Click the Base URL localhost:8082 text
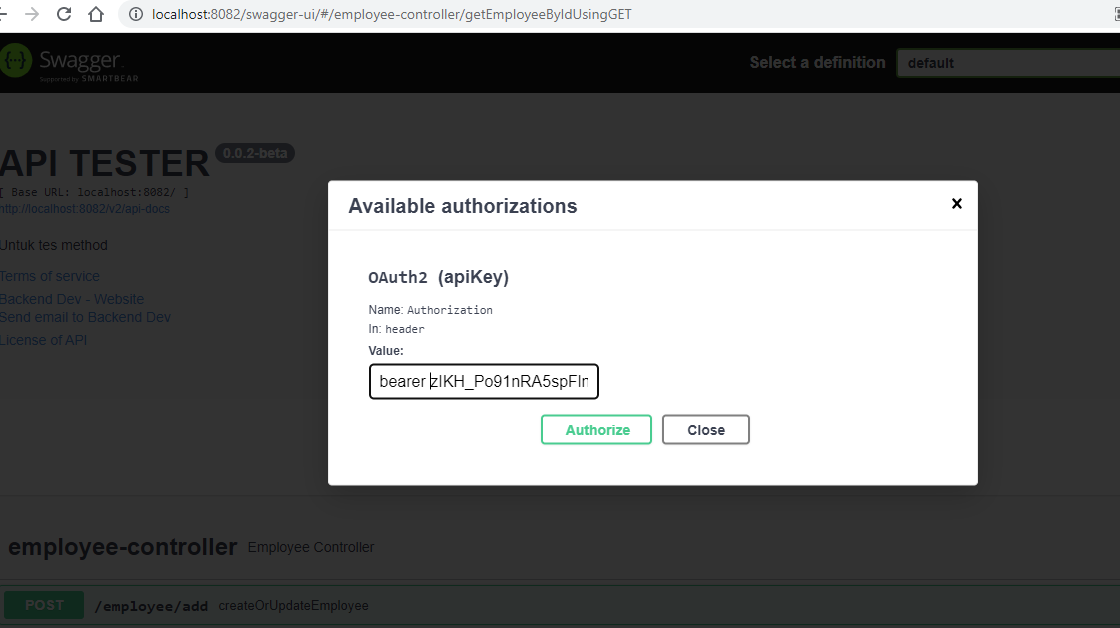Viewport: 1120px width, 628px height. pyautogui.click(x=95, y=192)
